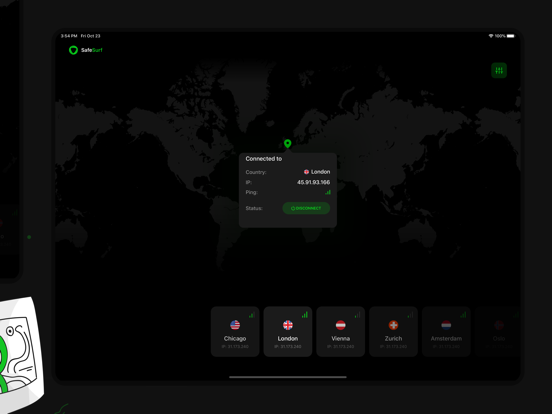The image size is (552, 414).
Task: Click the 'Status:' label in popup
Action: point(254,208)
